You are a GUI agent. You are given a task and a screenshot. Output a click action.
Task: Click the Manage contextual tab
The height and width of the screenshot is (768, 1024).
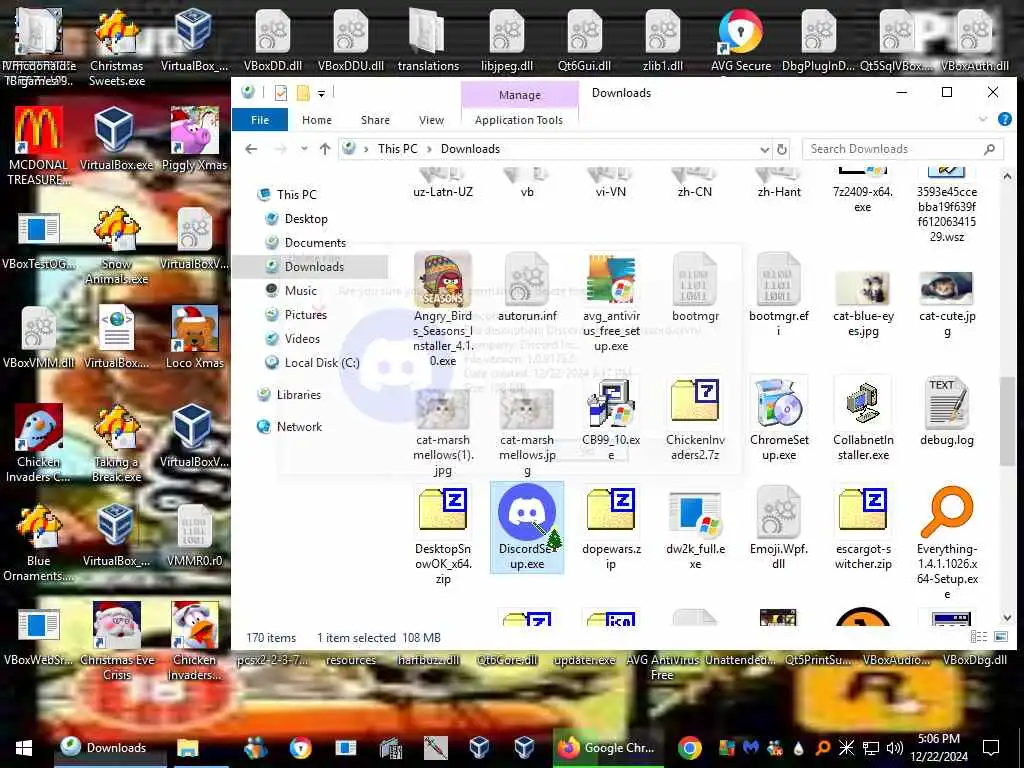click(520, 95)
